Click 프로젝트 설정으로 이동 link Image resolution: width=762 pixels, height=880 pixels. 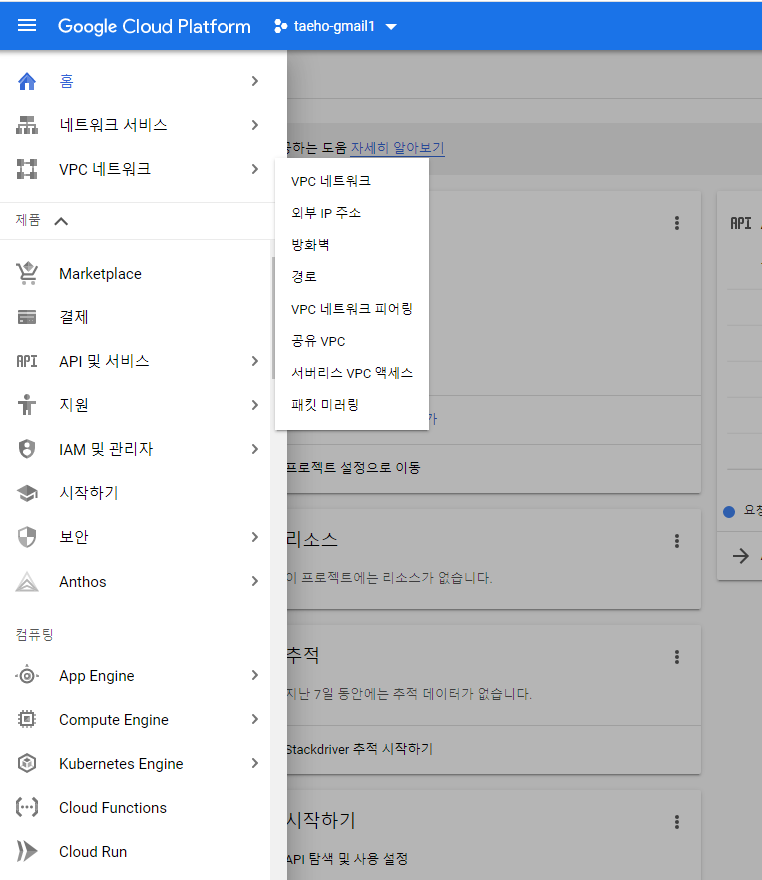pyautogui.click(x=354, y=468)
